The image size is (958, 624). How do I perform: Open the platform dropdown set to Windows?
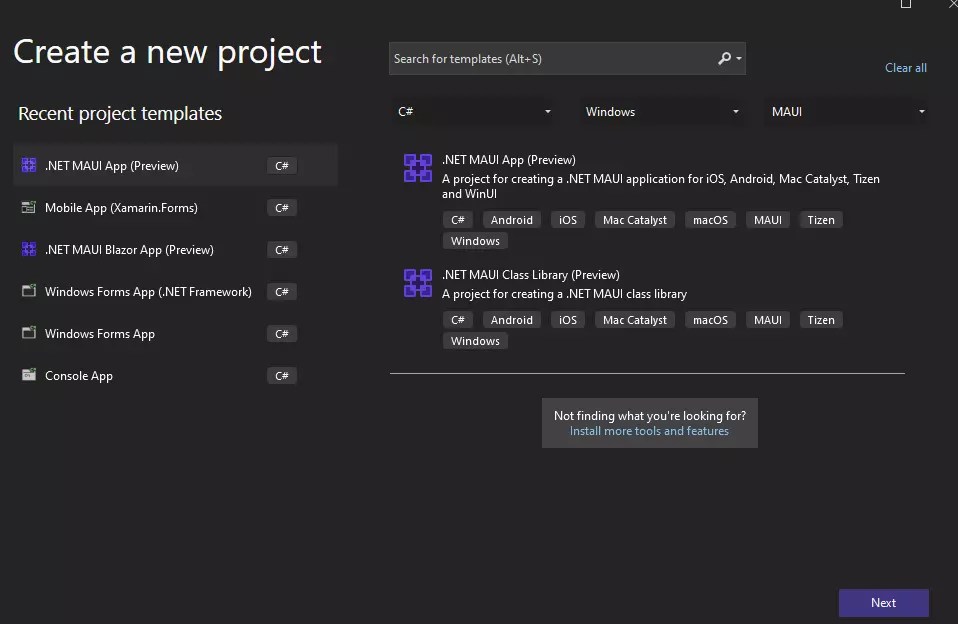661,111
